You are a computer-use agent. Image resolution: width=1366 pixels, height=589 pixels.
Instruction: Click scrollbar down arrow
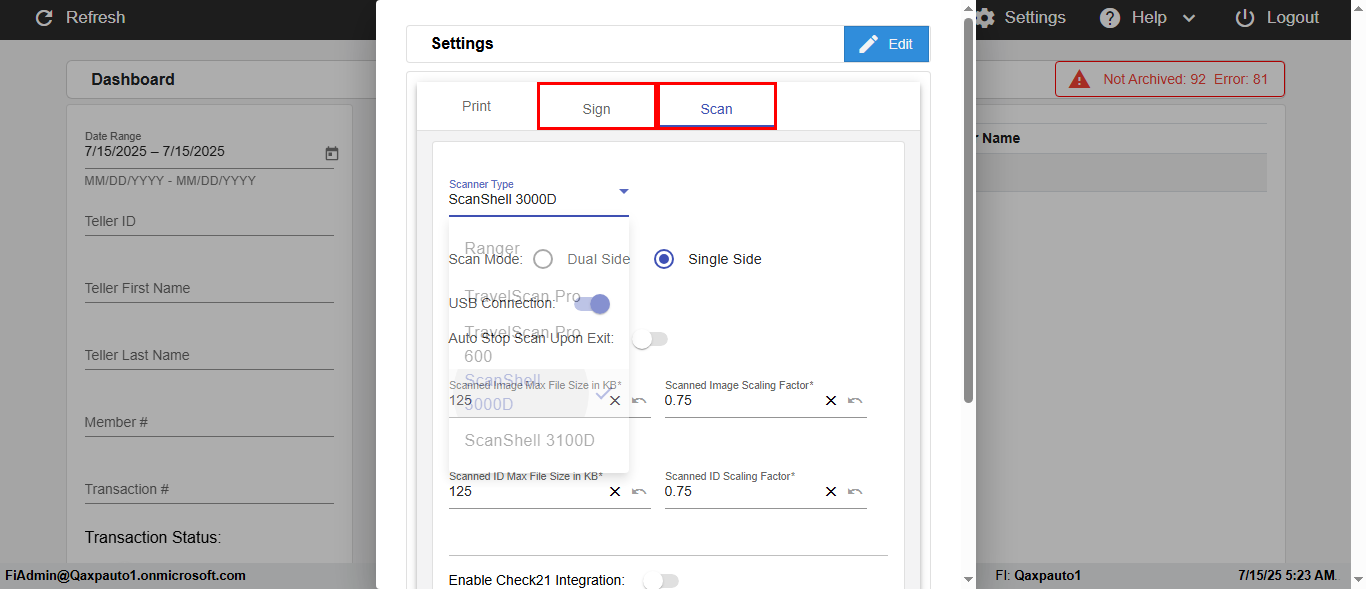pyautogui.click(x=968, y=579)
